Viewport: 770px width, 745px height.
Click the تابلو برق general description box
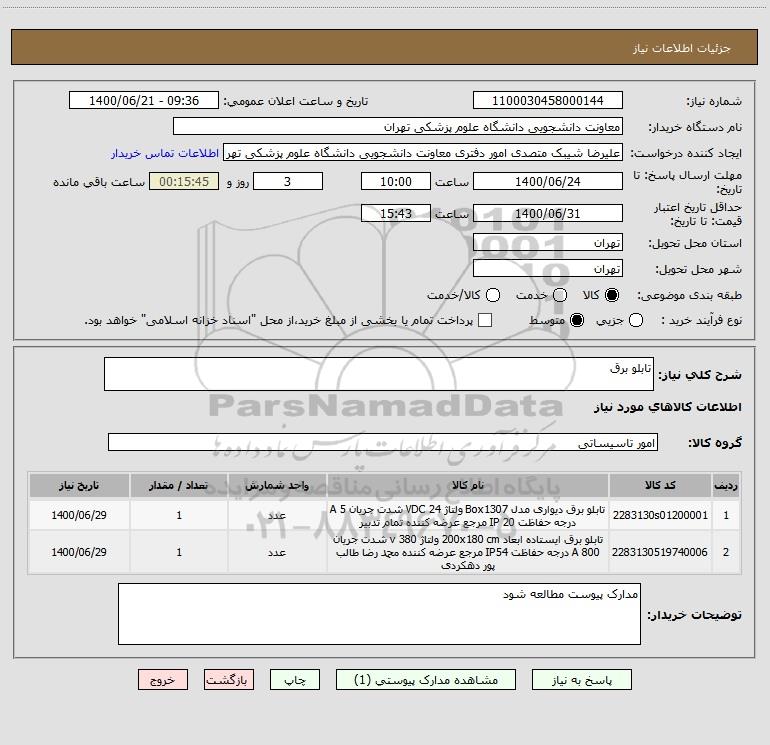(379, 374)
